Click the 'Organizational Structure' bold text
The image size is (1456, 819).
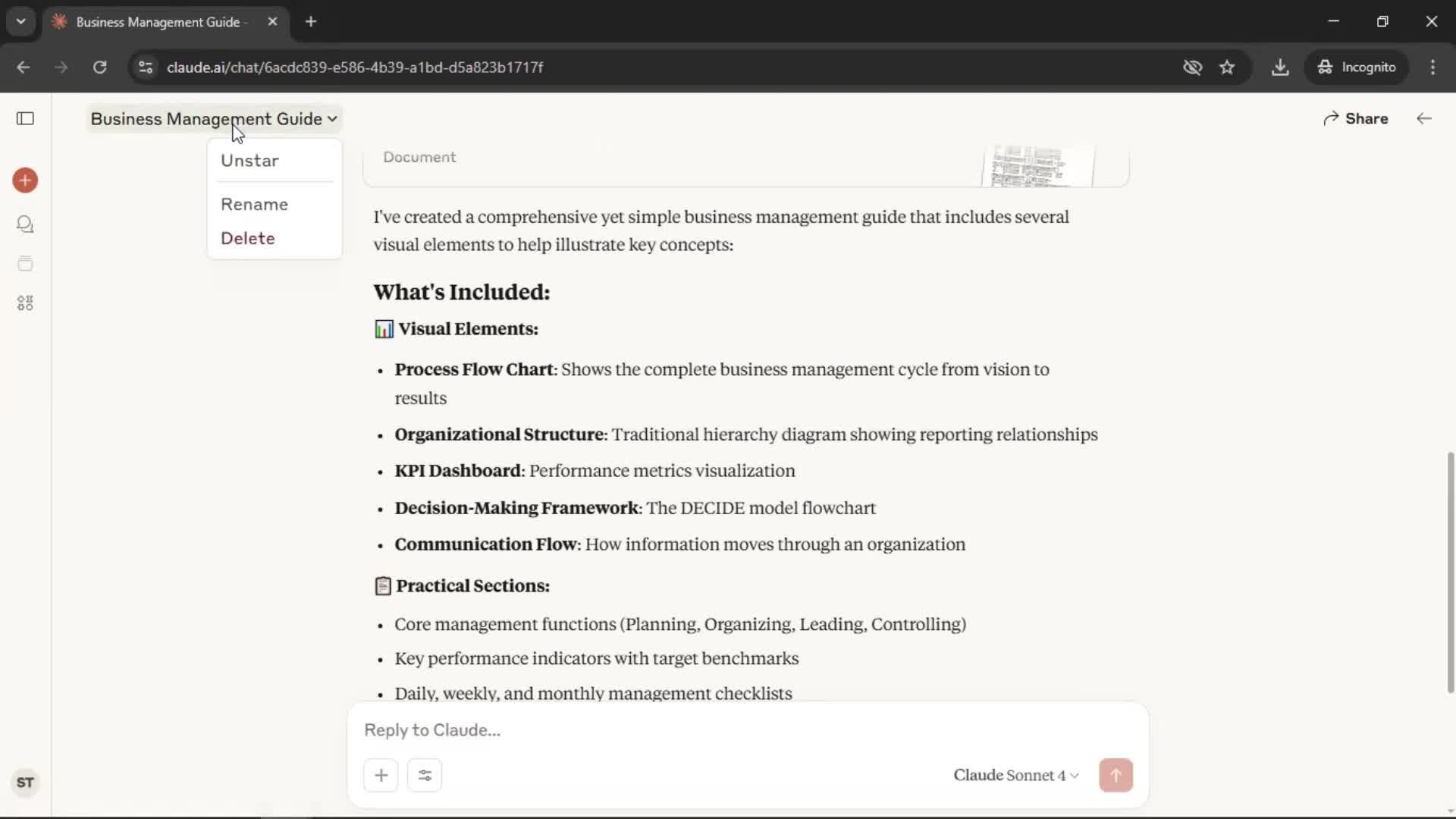[499, 435]
